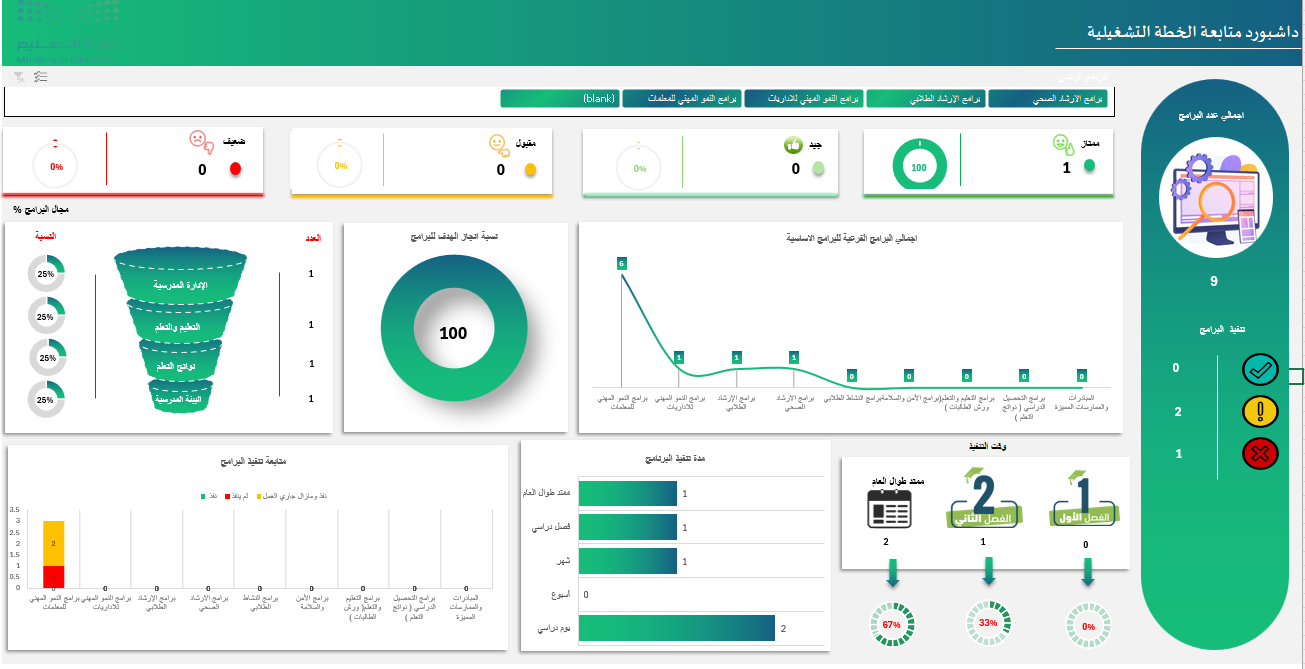Click the yellow exclamation in-progress icon
Screen dimensions: 1305x669
tap(1260, 411)
